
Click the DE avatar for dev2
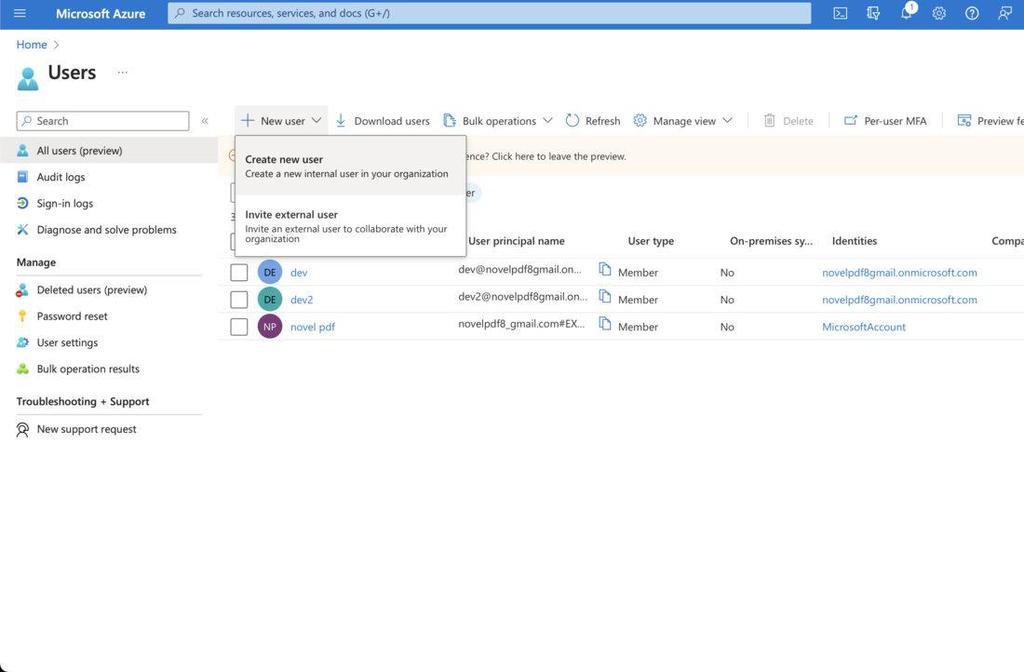tap(270, 300)
